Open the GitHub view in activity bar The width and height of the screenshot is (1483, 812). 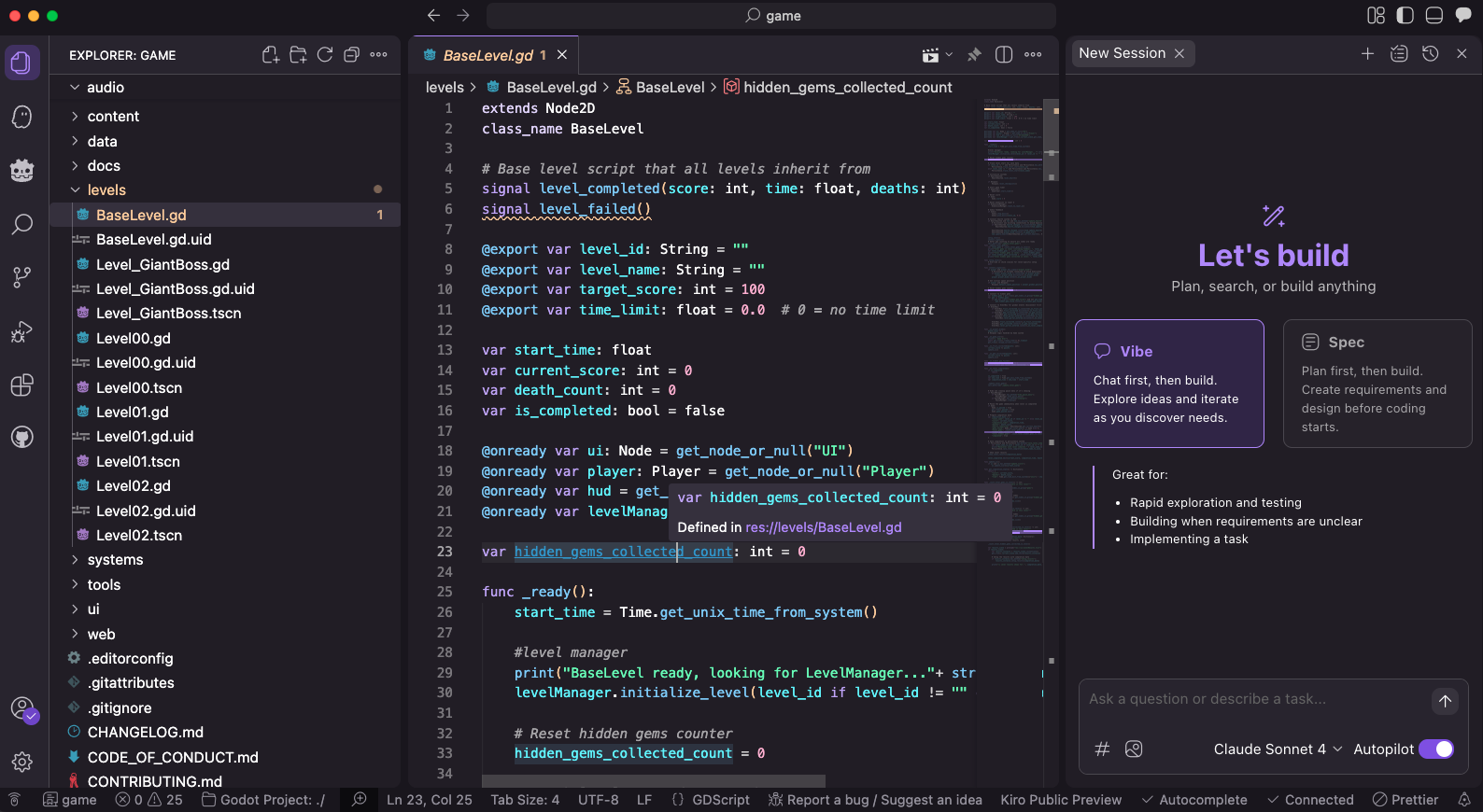point(22,437)
